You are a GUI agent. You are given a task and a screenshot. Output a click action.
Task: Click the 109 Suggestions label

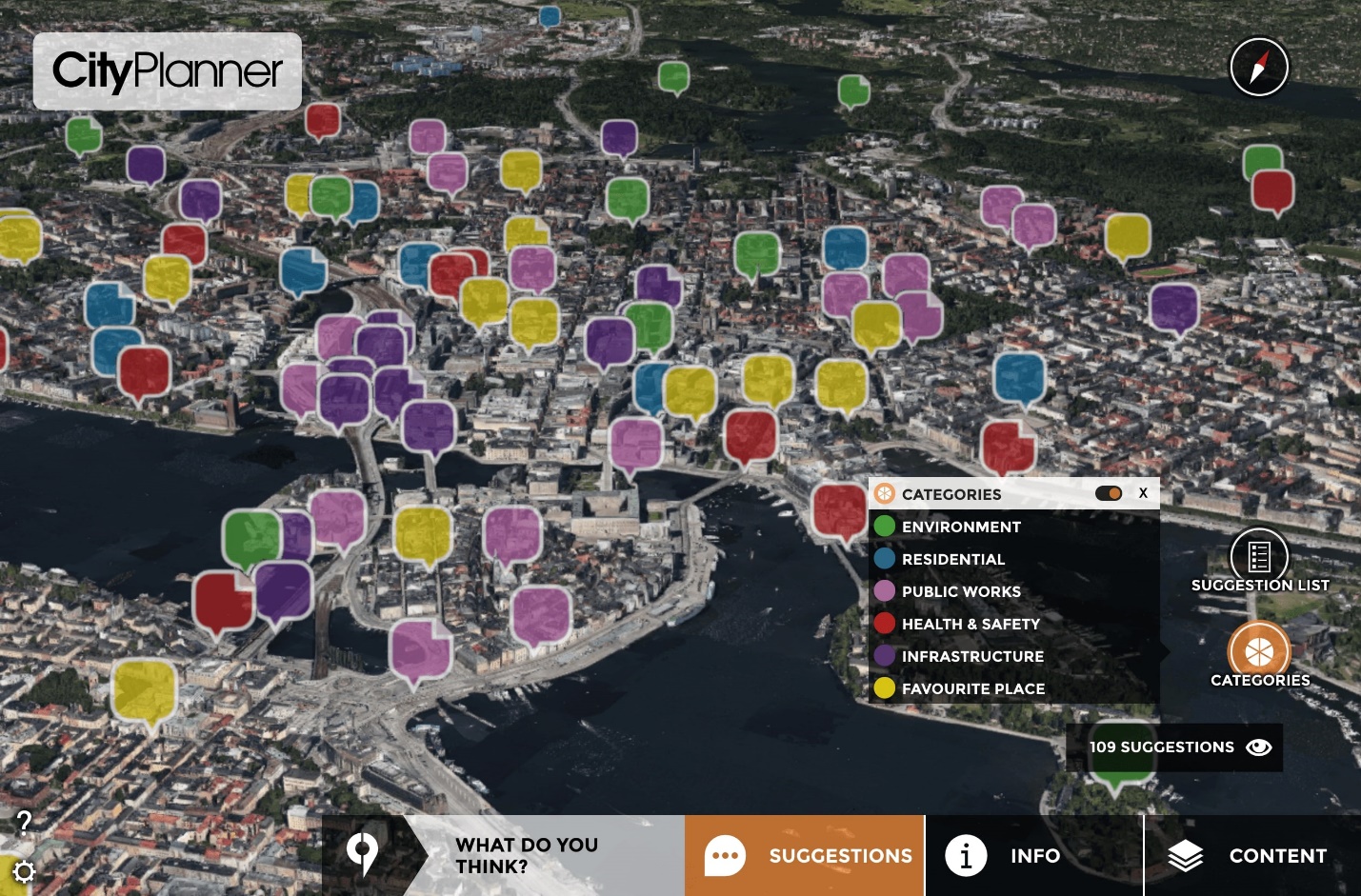(1161, 747)
